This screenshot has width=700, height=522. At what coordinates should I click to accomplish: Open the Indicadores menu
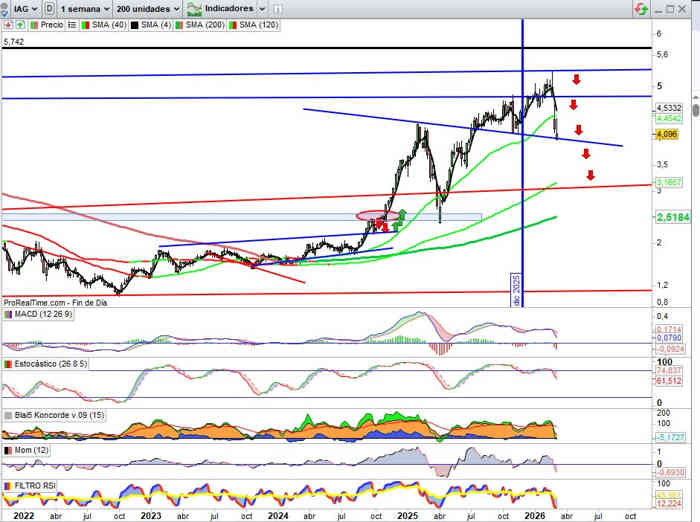coord(227,8)
